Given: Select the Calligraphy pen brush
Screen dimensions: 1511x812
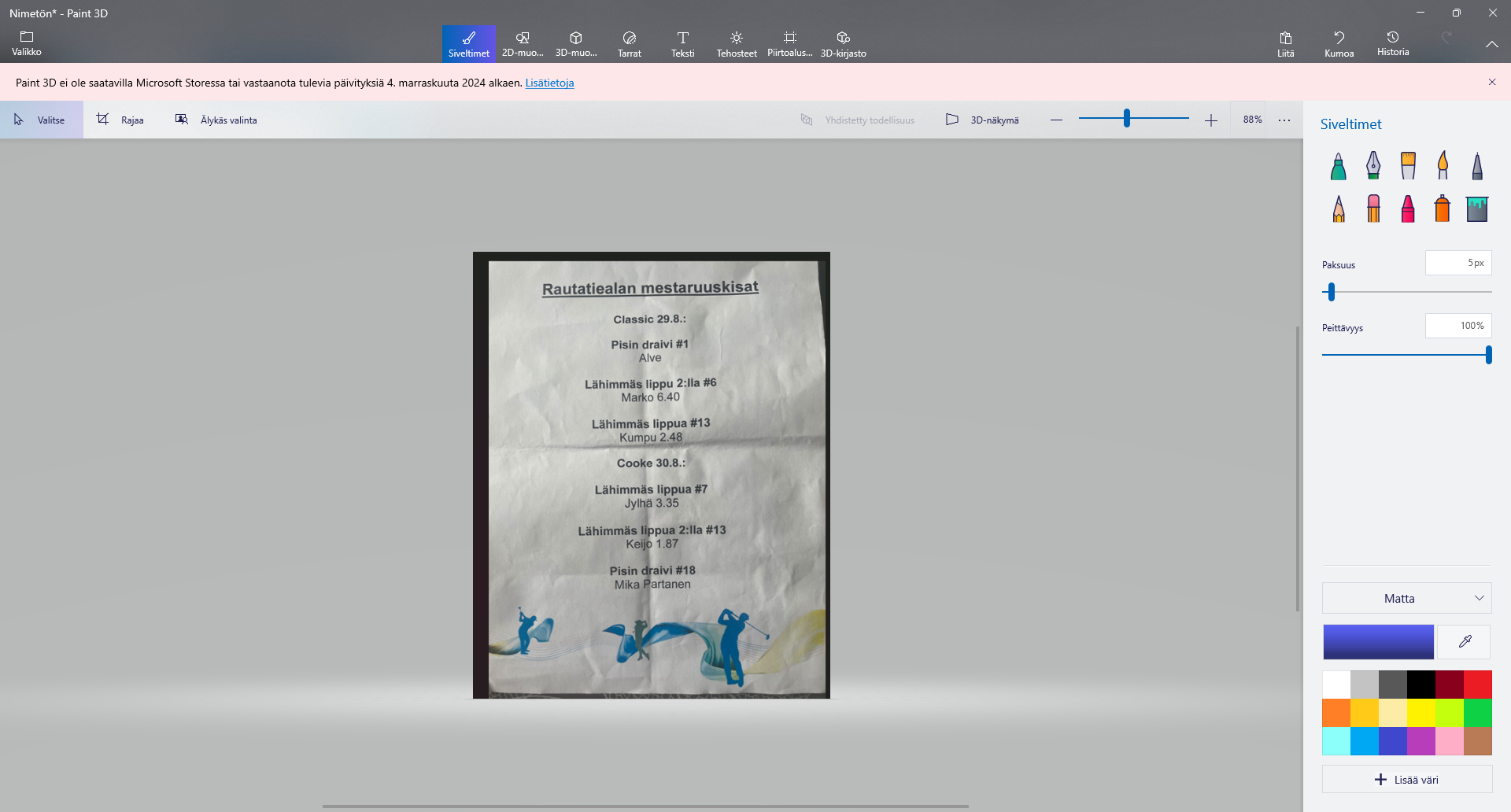Looking at the screenshot, I should (x=1372, y=166).
